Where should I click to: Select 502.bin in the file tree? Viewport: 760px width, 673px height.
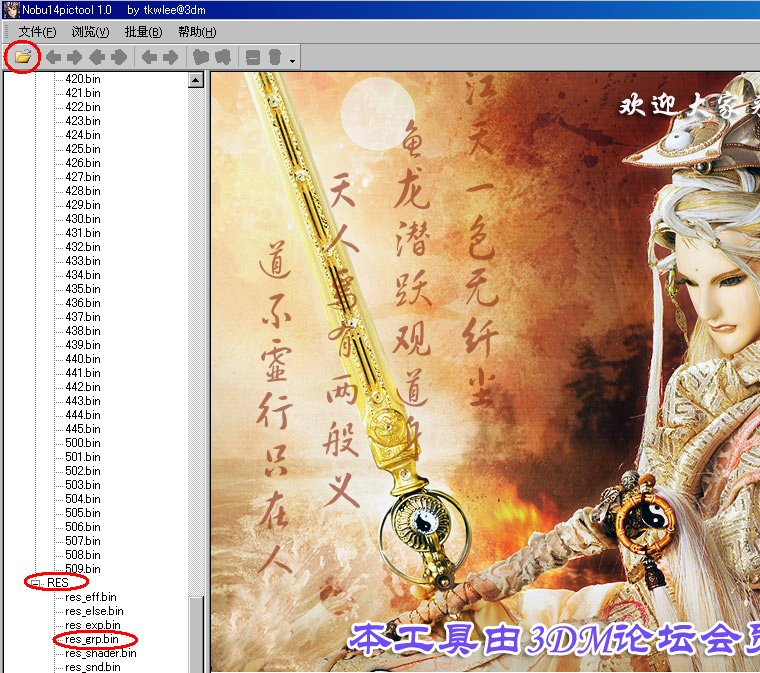(83, 471)
